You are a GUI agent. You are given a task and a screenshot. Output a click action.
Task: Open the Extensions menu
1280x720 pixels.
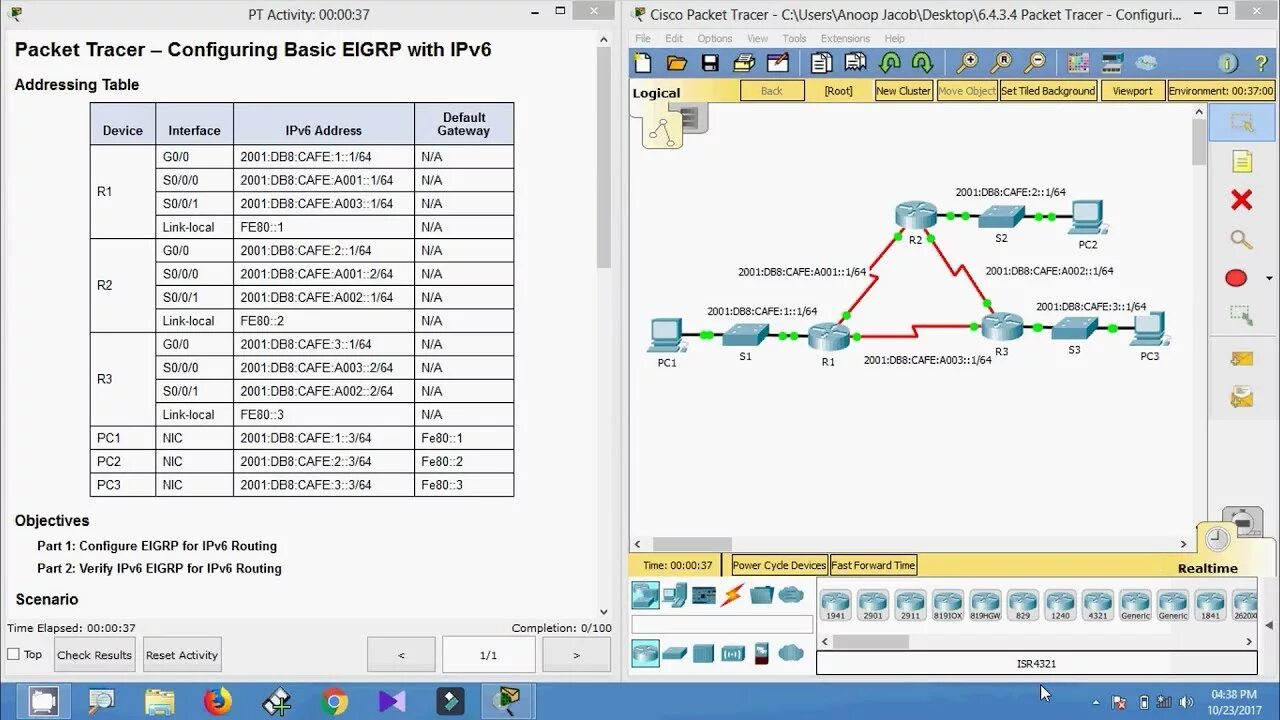click(x=845, y=39)
